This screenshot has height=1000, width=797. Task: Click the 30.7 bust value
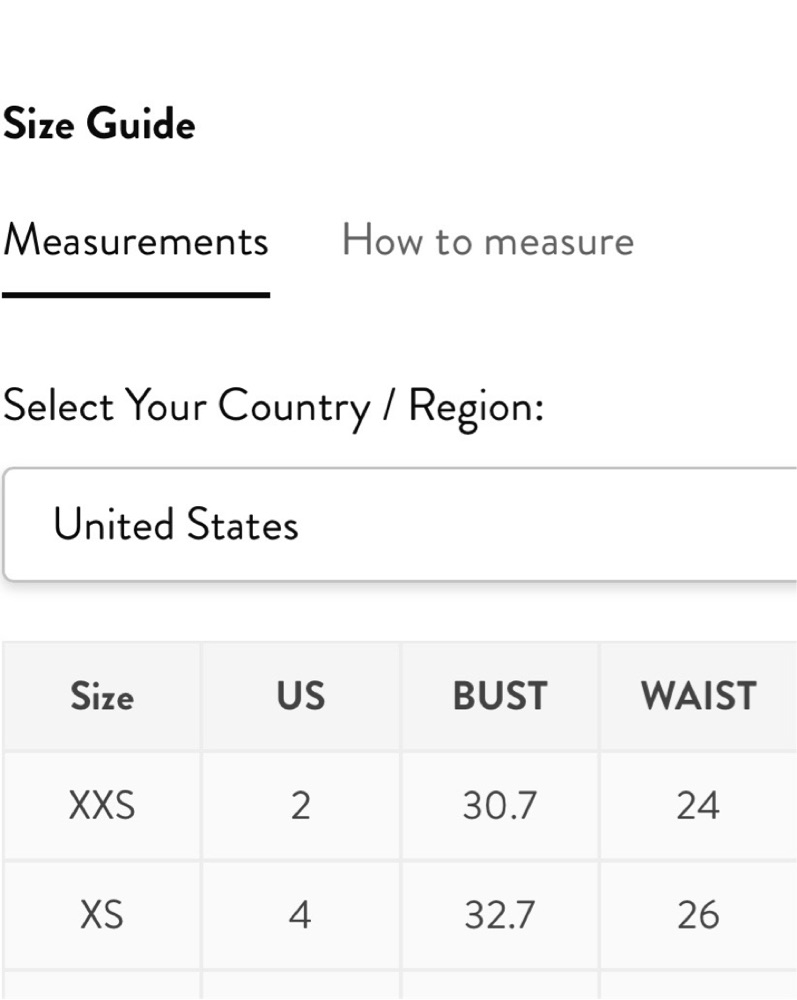point(500,806)
